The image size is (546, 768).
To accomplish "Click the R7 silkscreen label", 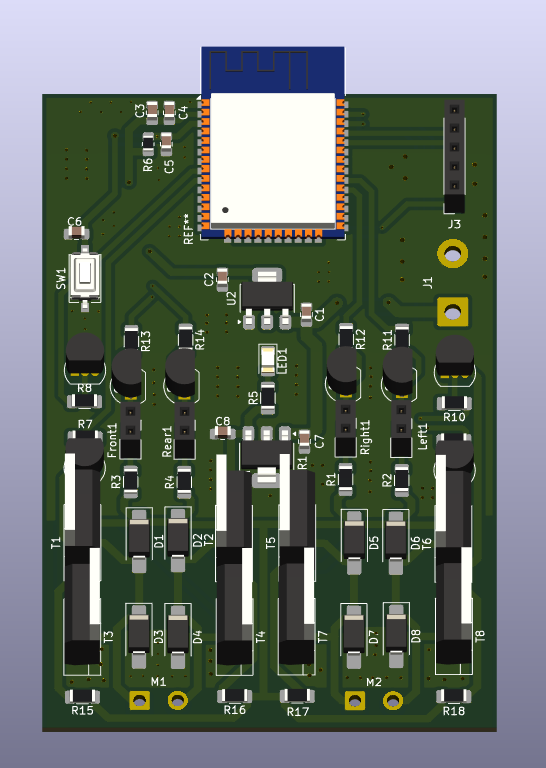I will point(85,424).
